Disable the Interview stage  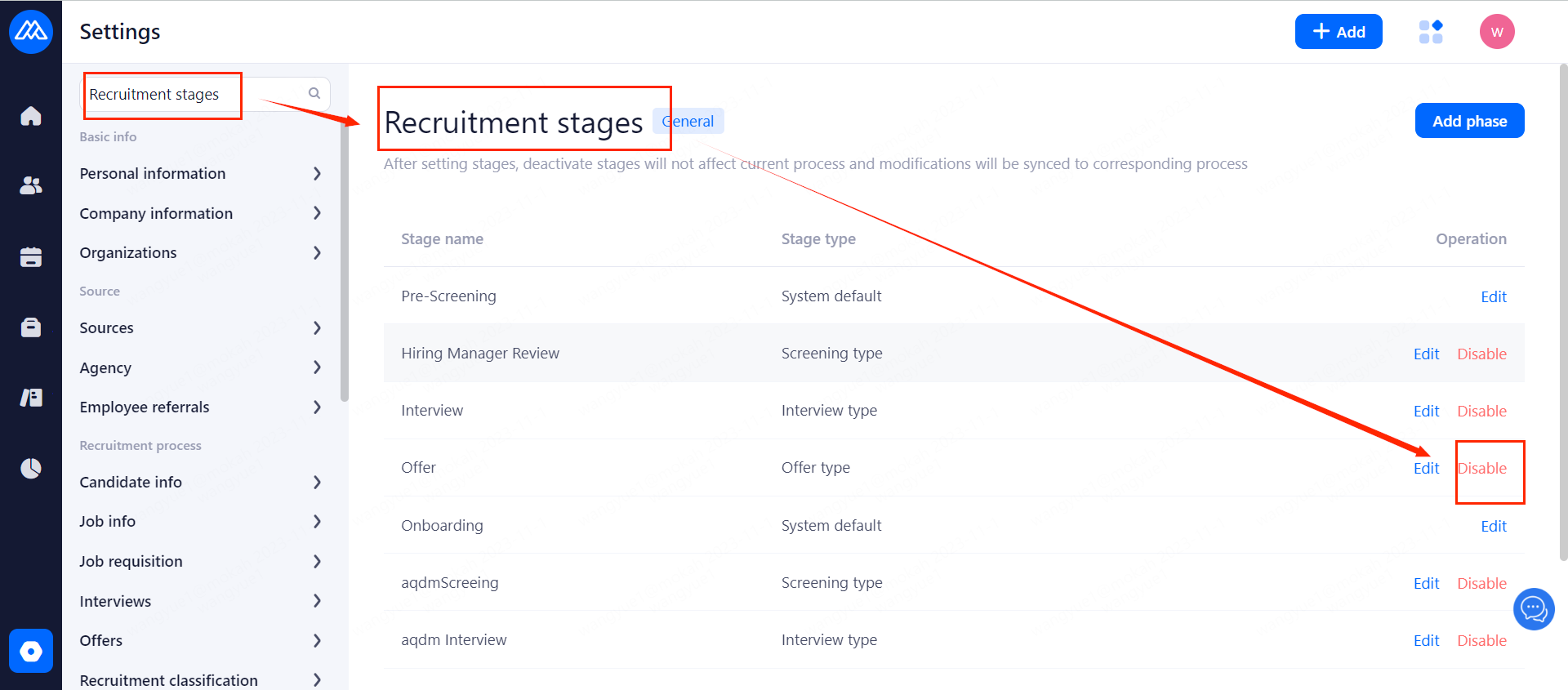tap(1481, 411)
